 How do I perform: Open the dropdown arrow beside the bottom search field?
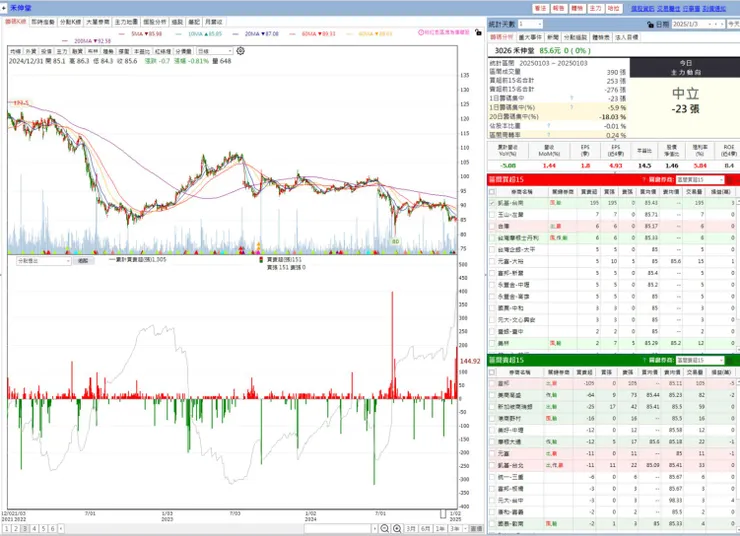point(374,528)
